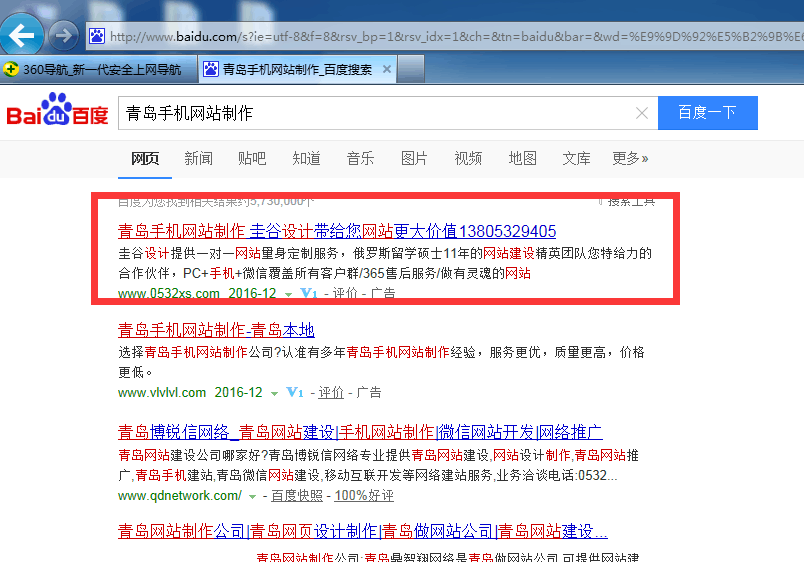Image resolution: width=804 pixels, height=562 pixels.
Task: Click the Baidu logo
Action: 57,110
